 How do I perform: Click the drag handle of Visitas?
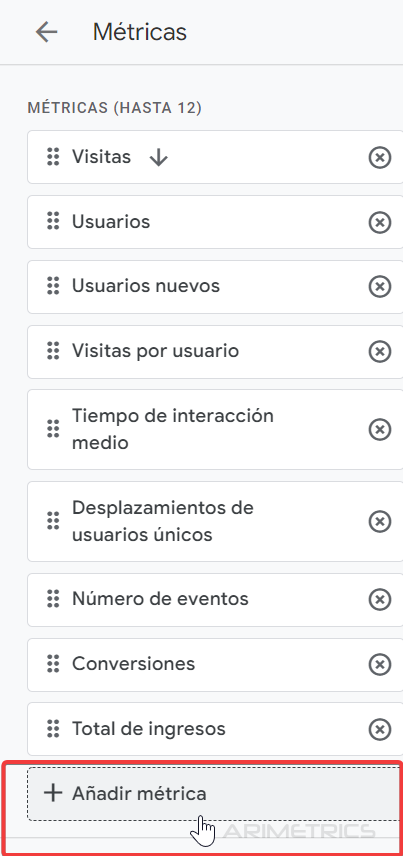coord(53,157)
